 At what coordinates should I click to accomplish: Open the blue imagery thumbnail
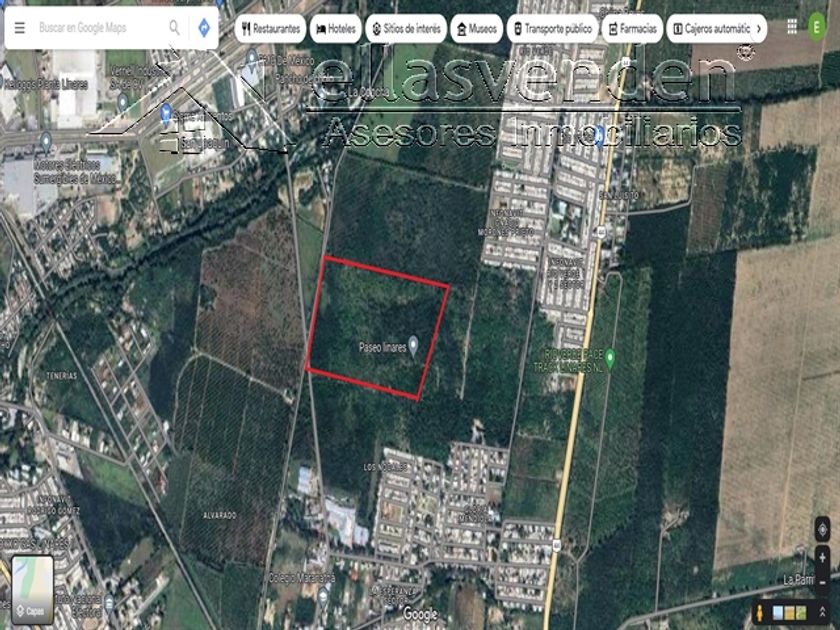click(778, 612)
